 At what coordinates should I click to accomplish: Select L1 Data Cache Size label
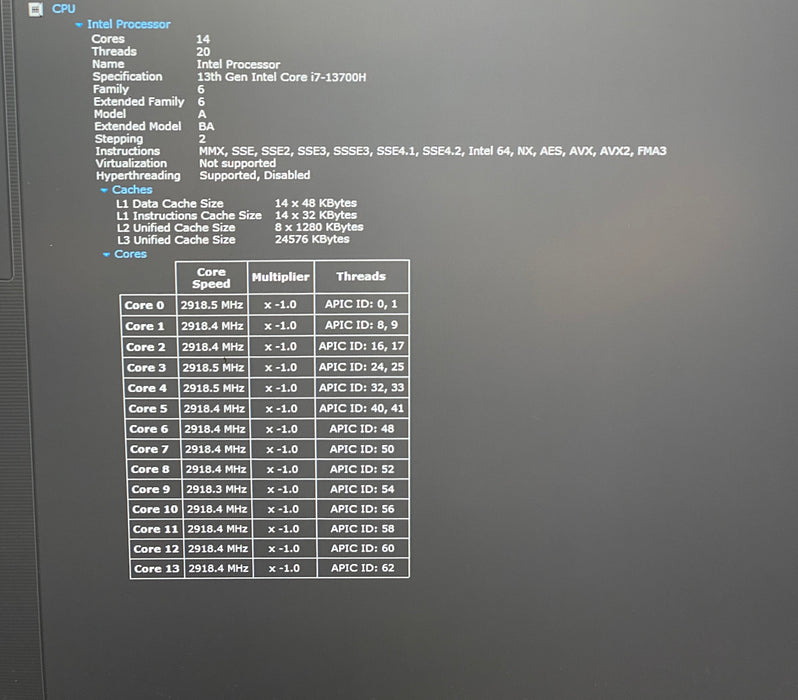click(169, 203)
